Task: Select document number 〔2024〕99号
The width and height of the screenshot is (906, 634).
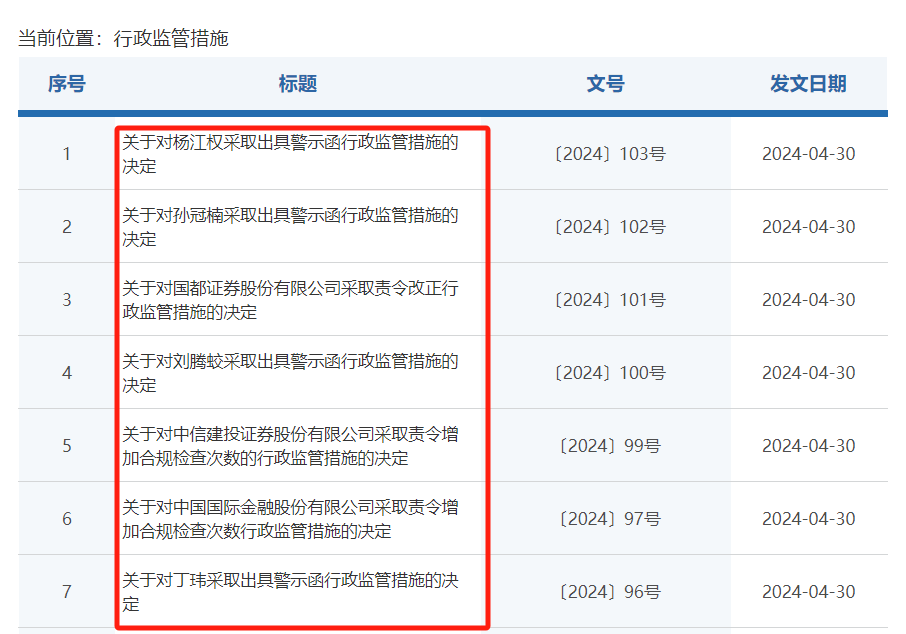Action: coord(610,446)
